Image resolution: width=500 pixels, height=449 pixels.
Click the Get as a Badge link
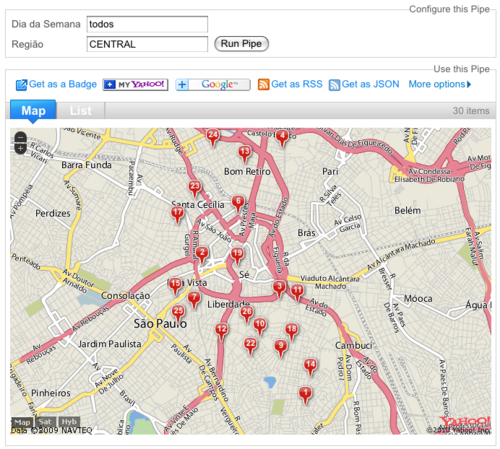tap(63, 84)
